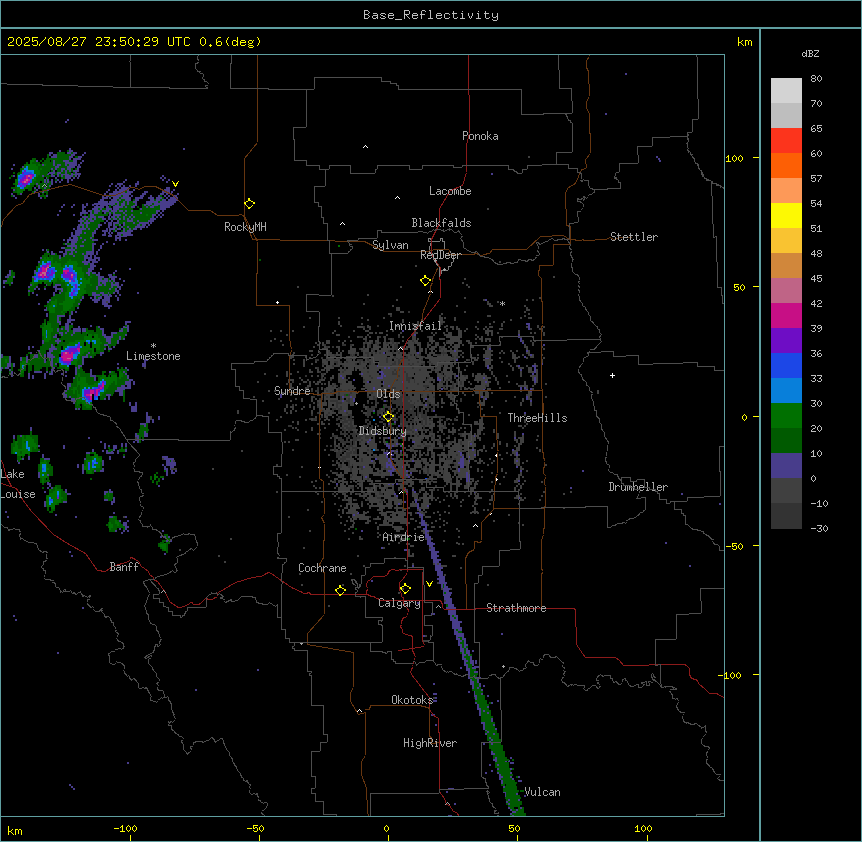This screenshot has height=842, width=862.
Task: Click the orange 57-60 dBZ legend swatch
Action: tap(786, 165)
